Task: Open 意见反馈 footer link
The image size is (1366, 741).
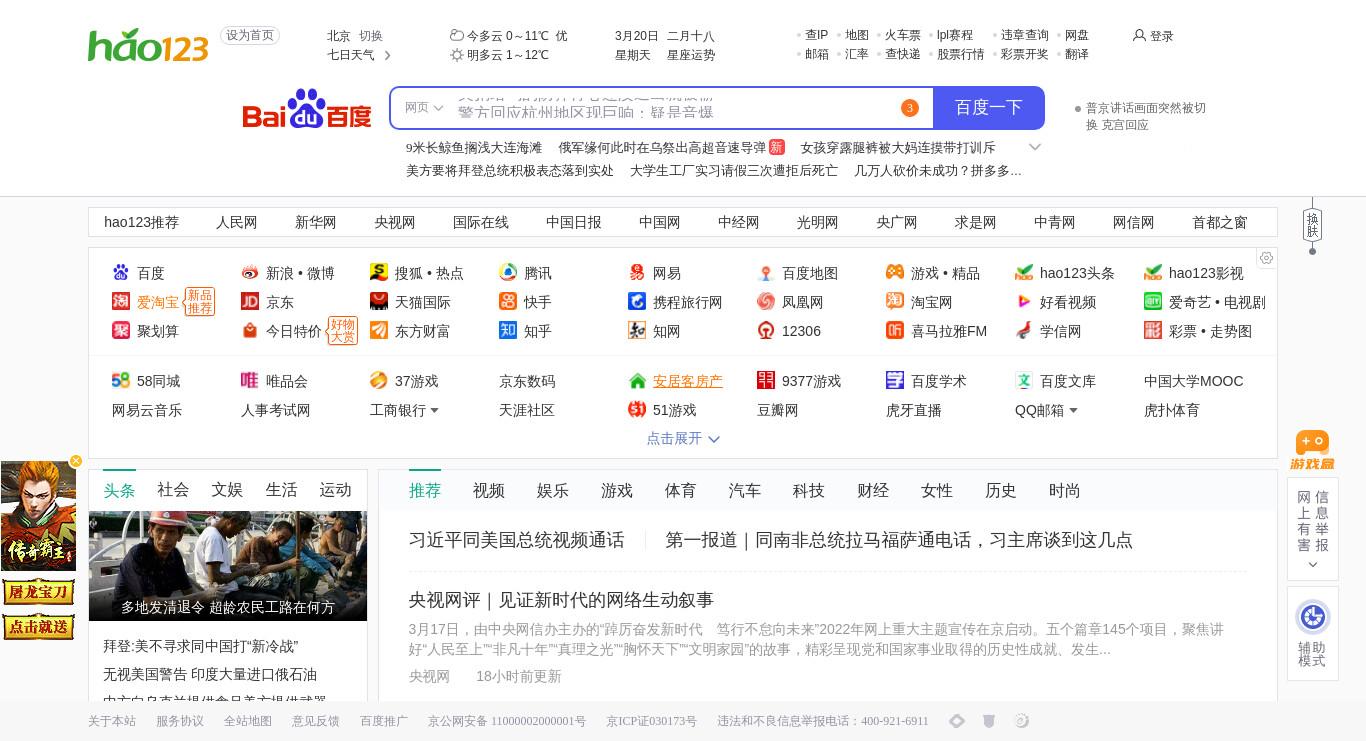Action: (x=316, y=721)
